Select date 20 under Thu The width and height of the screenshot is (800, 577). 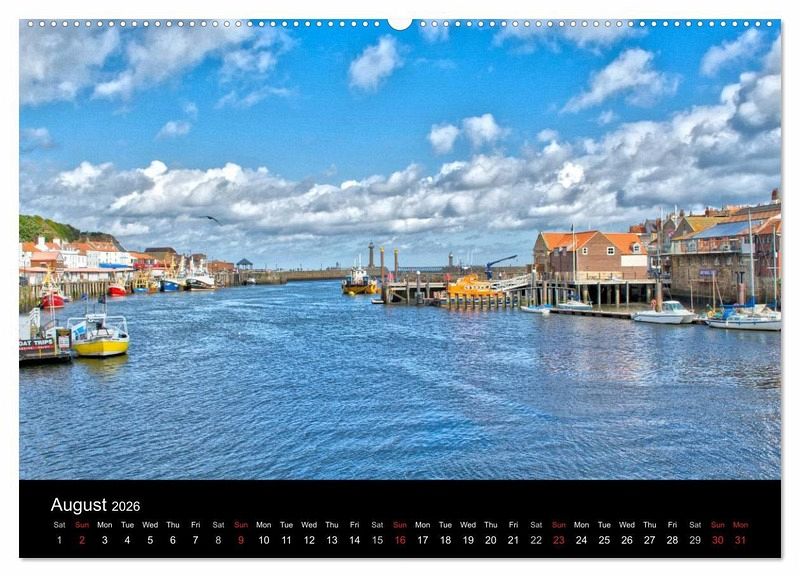[491, 540]
